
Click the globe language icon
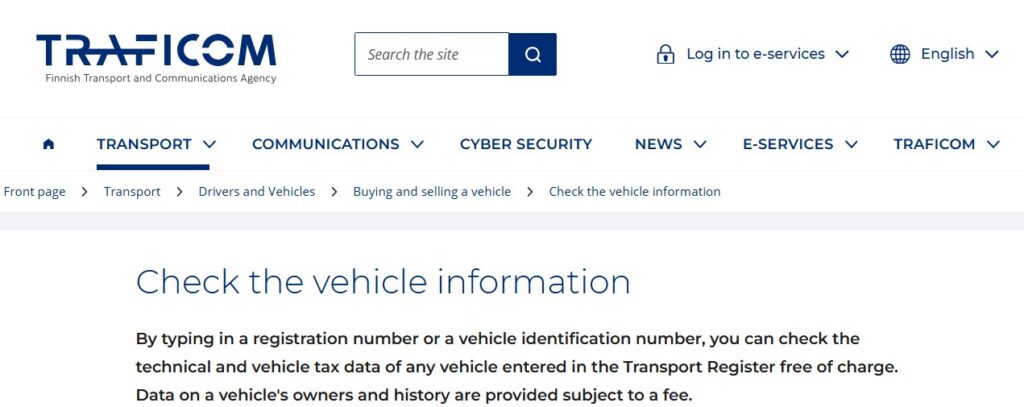pos(900,54)
